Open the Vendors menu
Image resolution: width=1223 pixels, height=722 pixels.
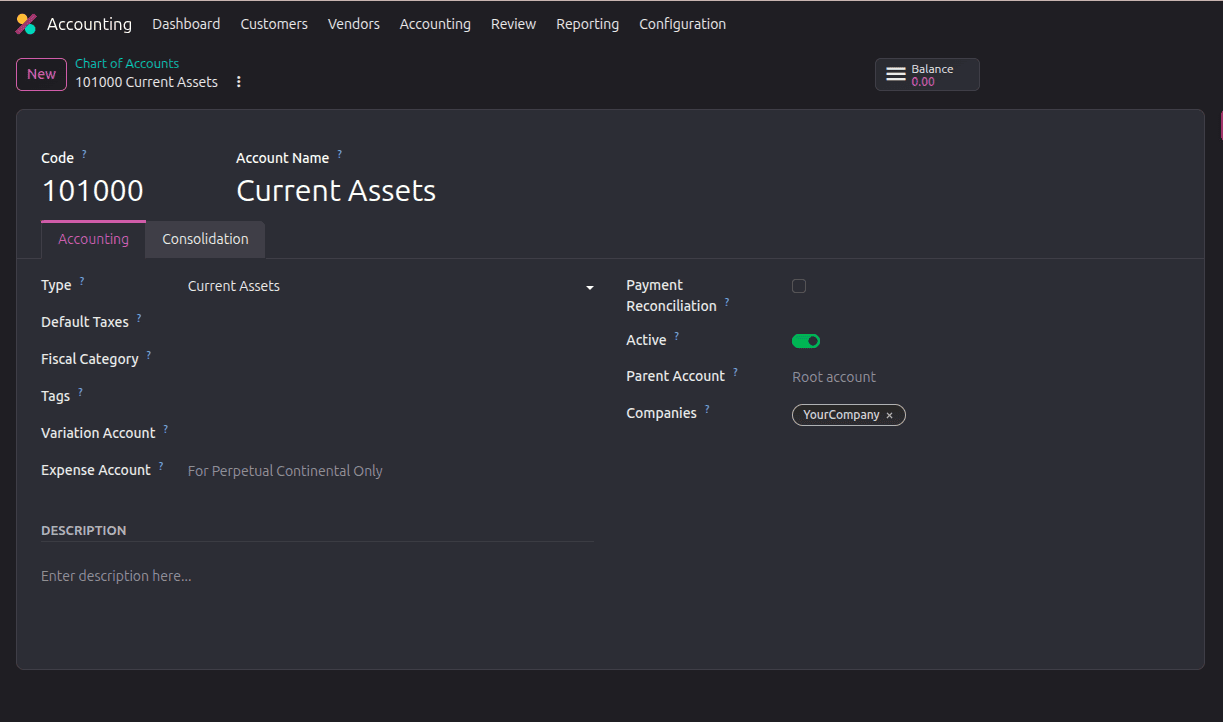[x=354, y=24]
